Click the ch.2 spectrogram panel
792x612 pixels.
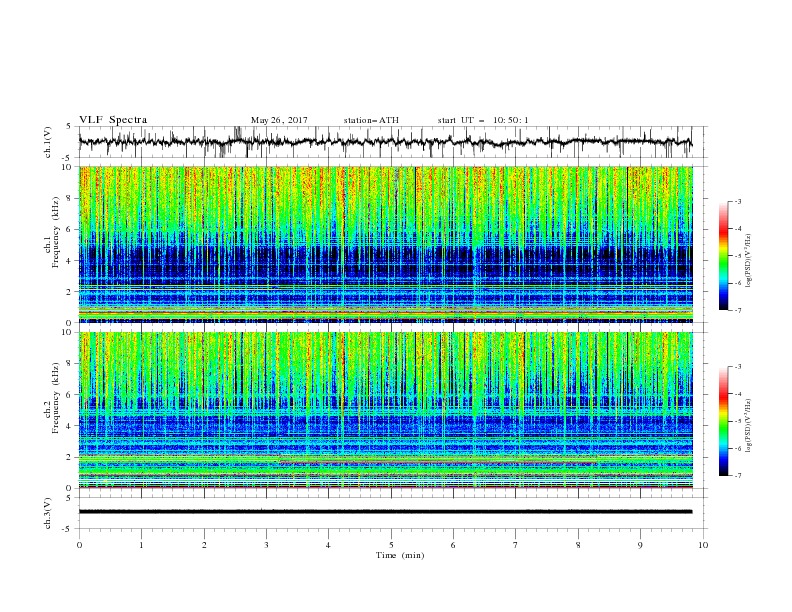point(385,410)
